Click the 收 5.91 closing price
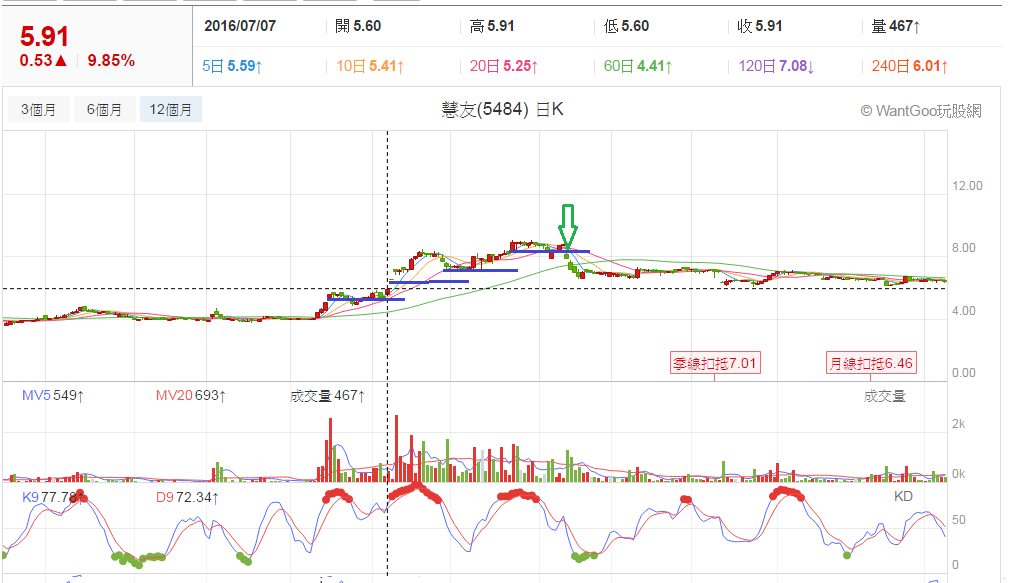This screenshot has width=1010, height=583. point(759,26)
